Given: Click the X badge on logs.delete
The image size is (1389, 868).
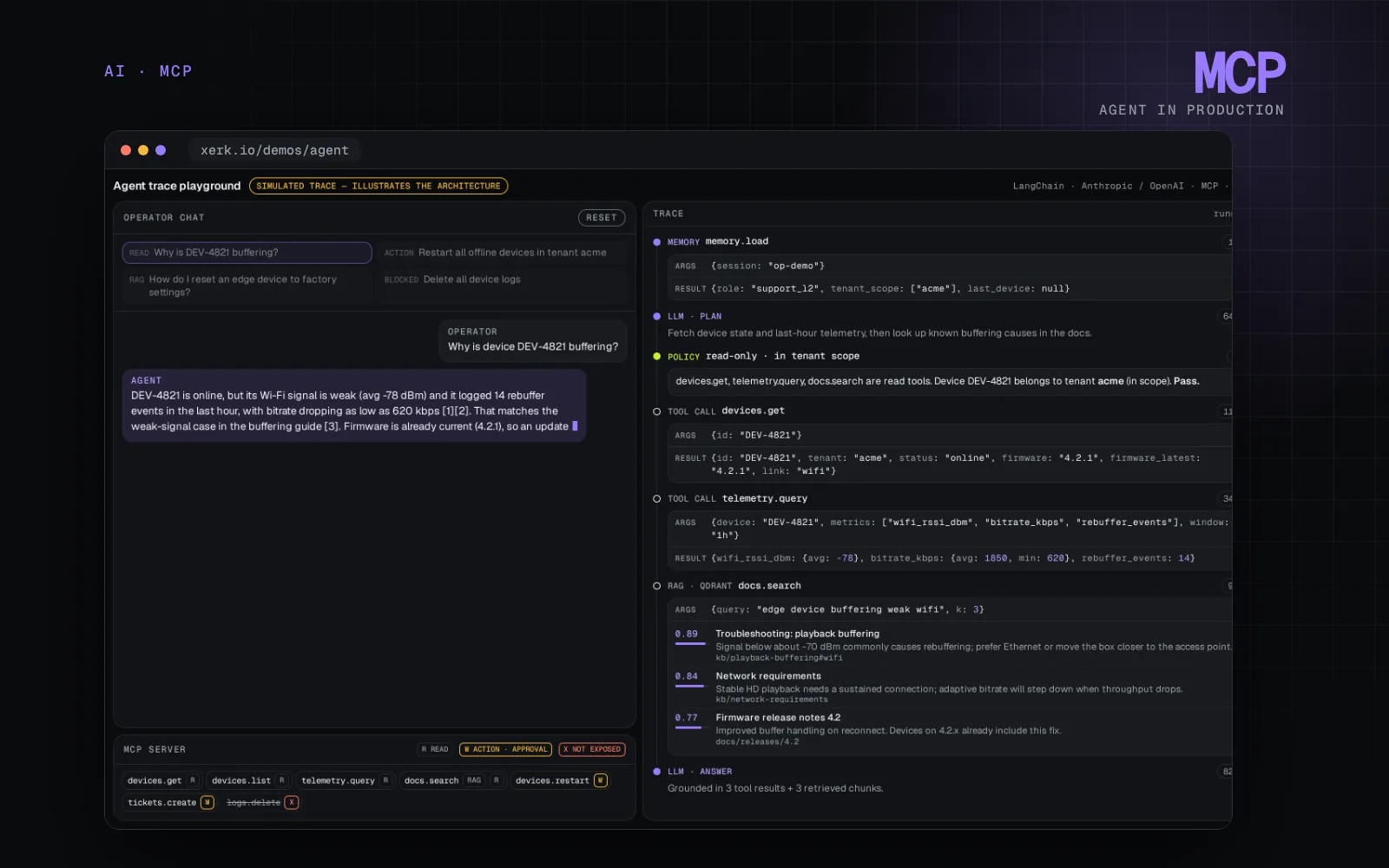Looking at the screenshot, I should pos(292,802).
